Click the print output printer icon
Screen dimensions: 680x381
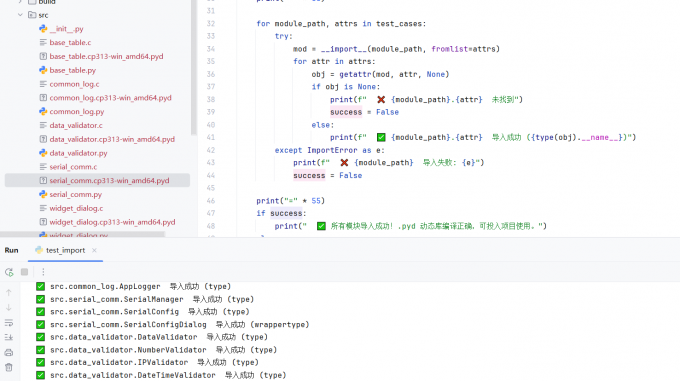(x=9, y=352)
